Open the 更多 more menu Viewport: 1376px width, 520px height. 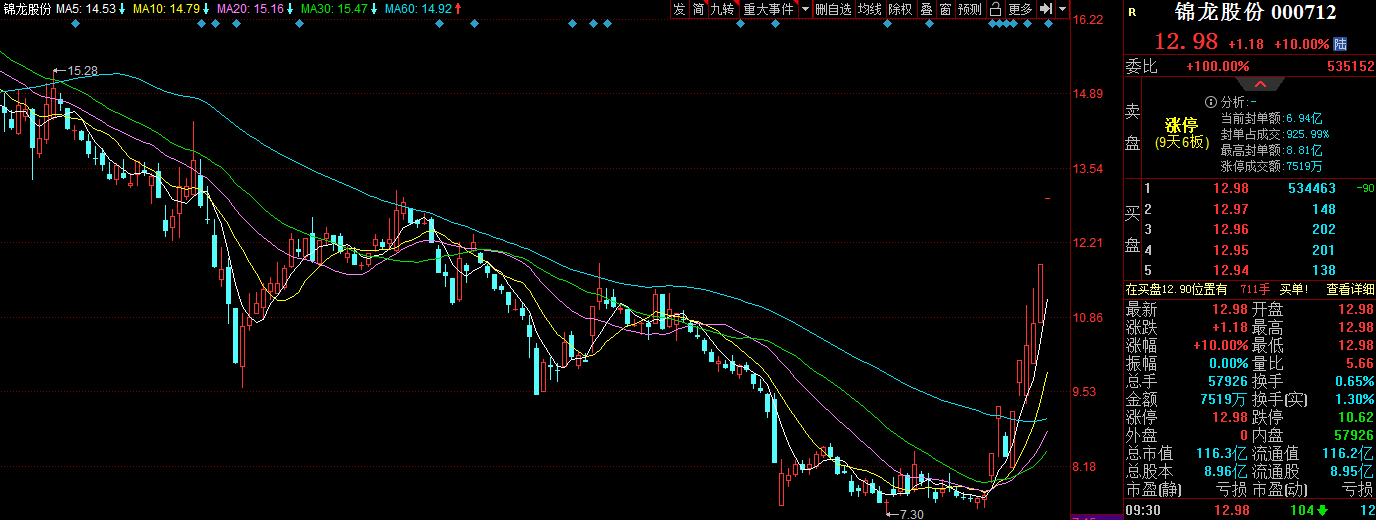pos(1020,9)
